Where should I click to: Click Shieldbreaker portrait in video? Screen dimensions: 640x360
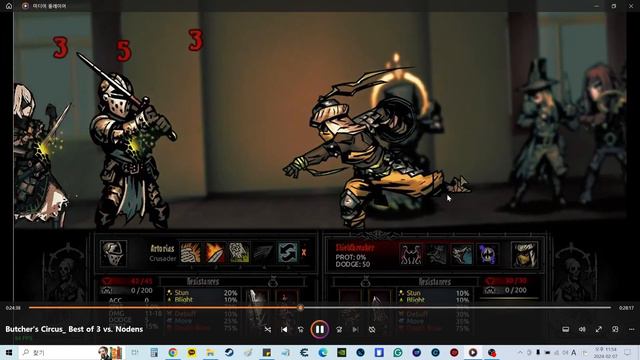point(524,254)
